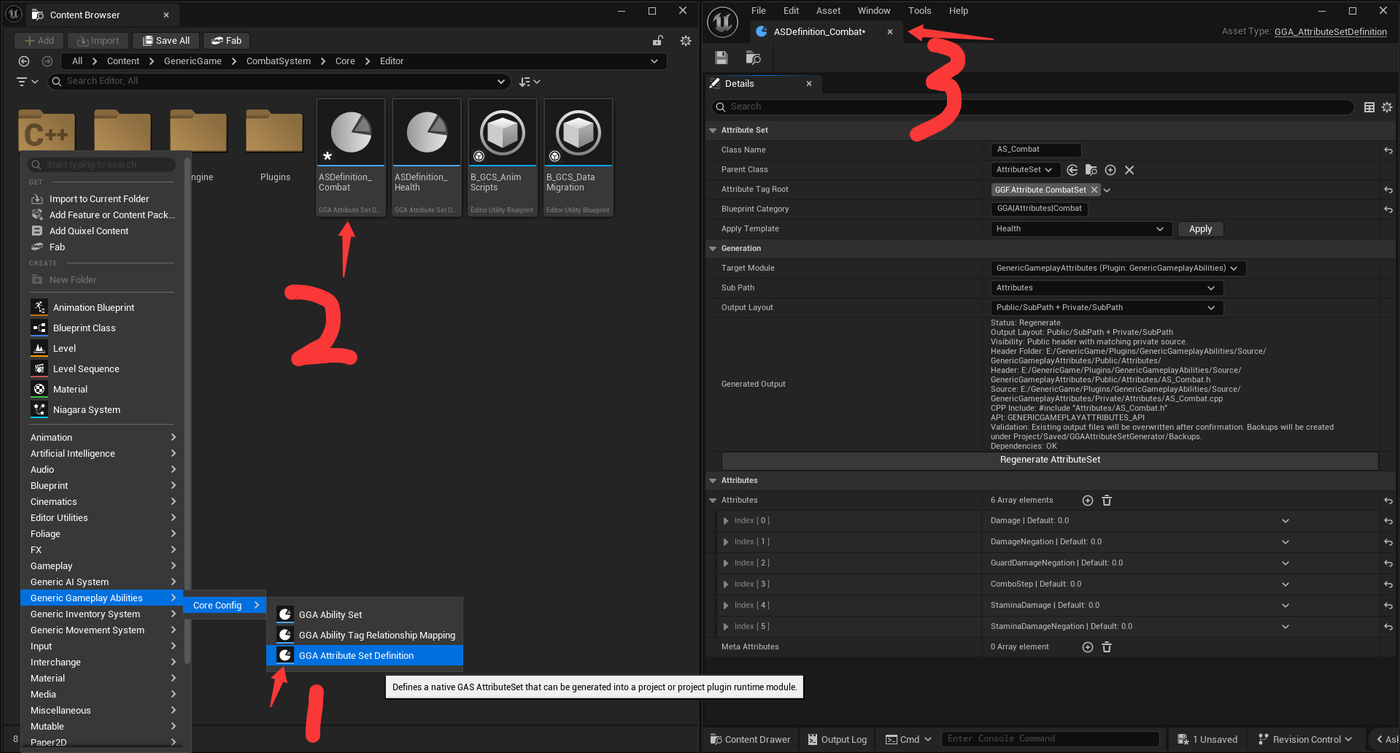Open the Content Drawer

750,740
